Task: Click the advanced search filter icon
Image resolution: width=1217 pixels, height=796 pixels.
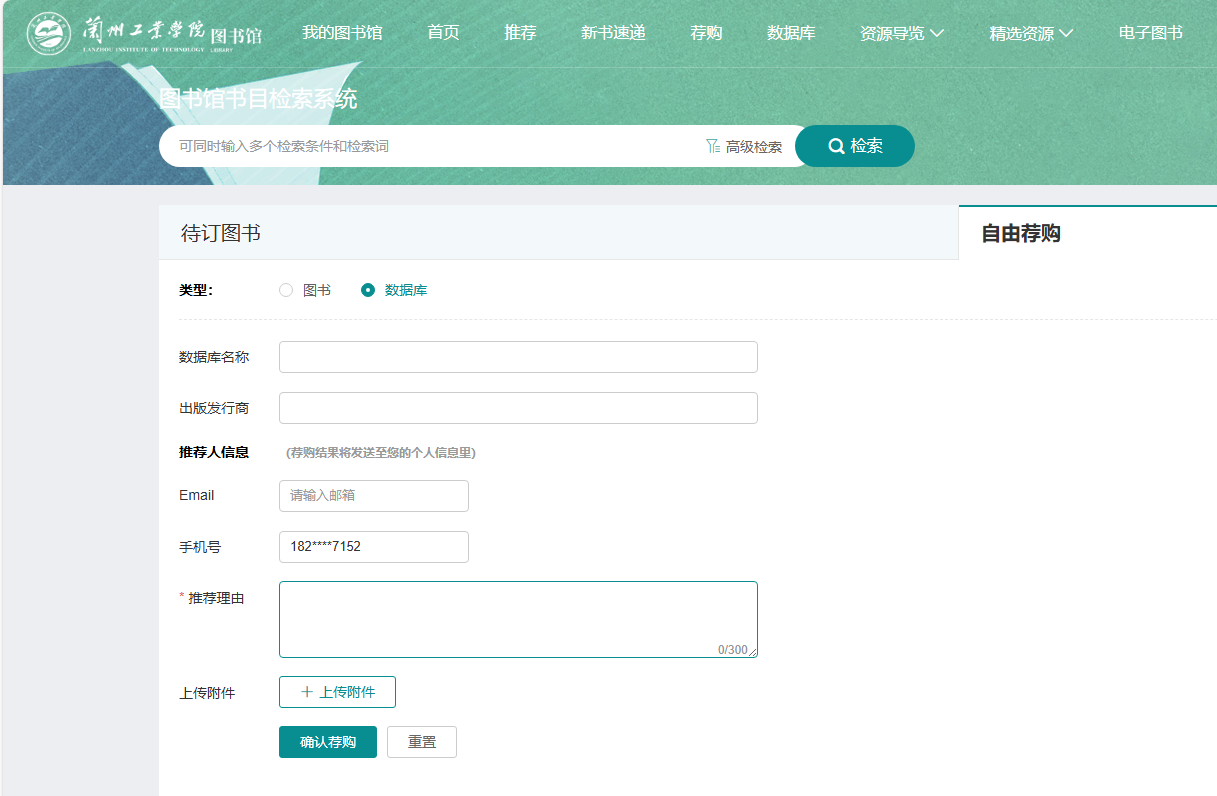Action: click(x=713, y=146)
